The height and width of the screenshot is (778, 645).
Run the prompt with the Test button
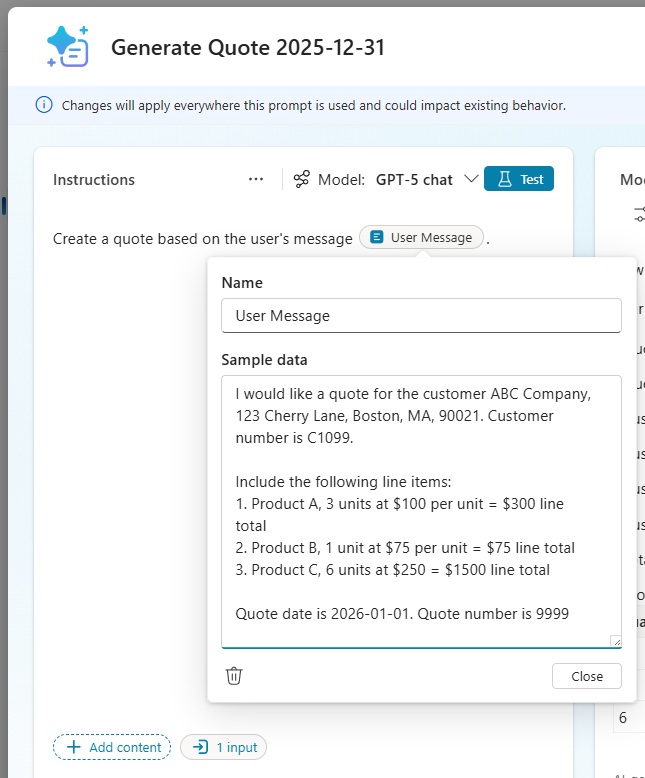pyautogui.click(x=519, y=179)
